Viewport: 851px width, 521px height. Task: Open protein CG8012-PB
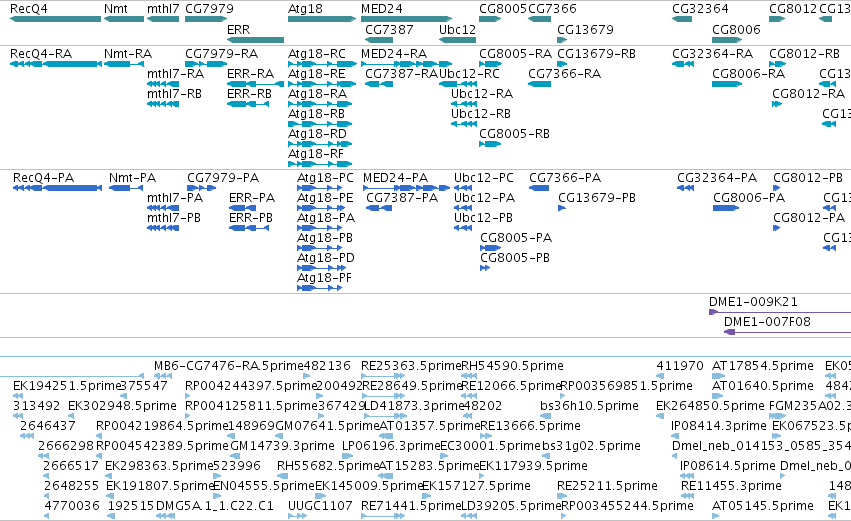pyautogui.click(x=777, y=188)
